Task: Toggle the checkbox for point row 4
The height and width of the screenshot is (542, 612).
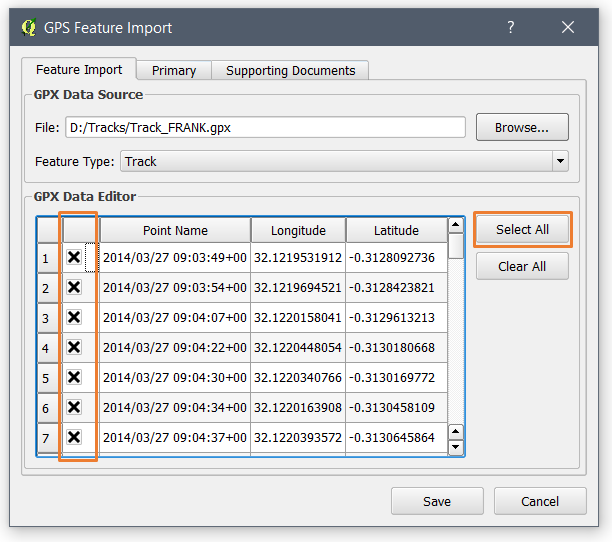Action: (74, 347)
